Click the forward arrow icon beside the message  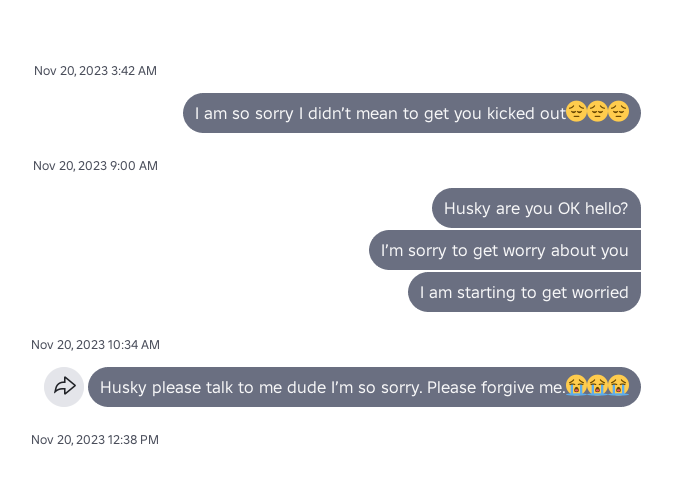[x=64, y=387]
